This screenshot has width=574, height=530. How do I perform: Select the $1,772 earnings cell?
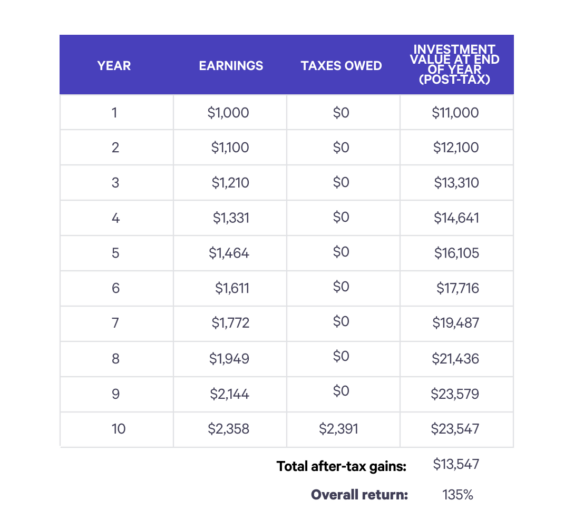coord(230,323)
